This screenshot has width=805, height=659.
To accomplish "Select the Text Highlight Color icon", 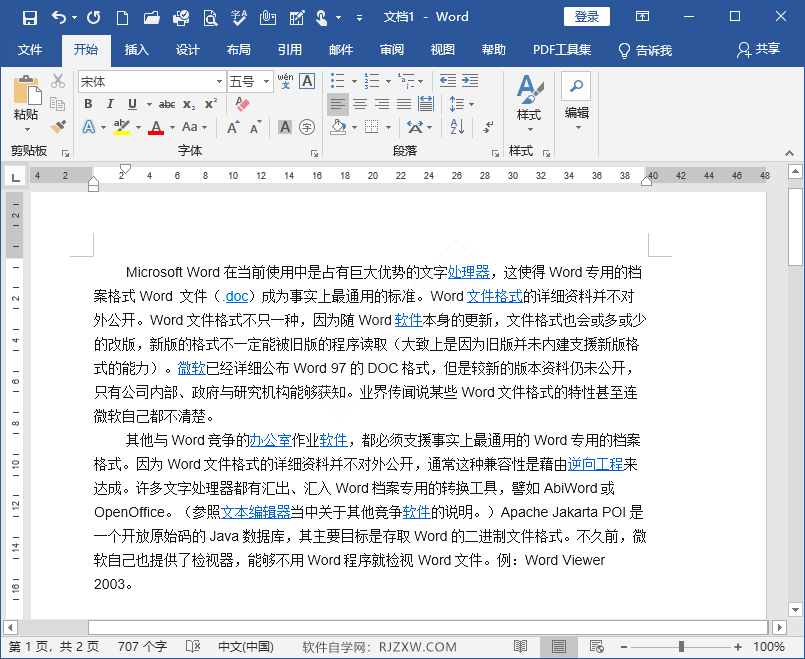I will click(119, 126).
